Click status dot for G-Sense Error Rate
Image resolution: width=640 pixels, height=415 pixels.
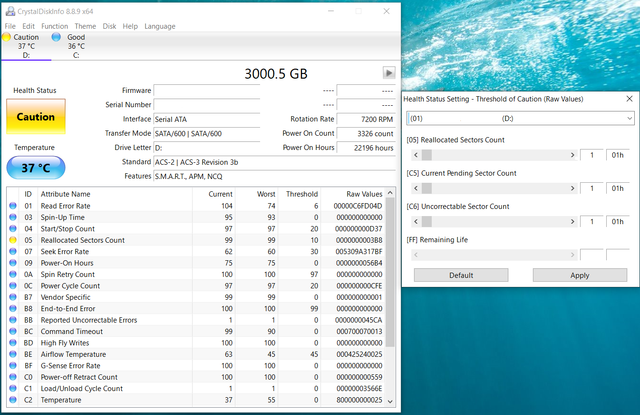tap(13, 366)
